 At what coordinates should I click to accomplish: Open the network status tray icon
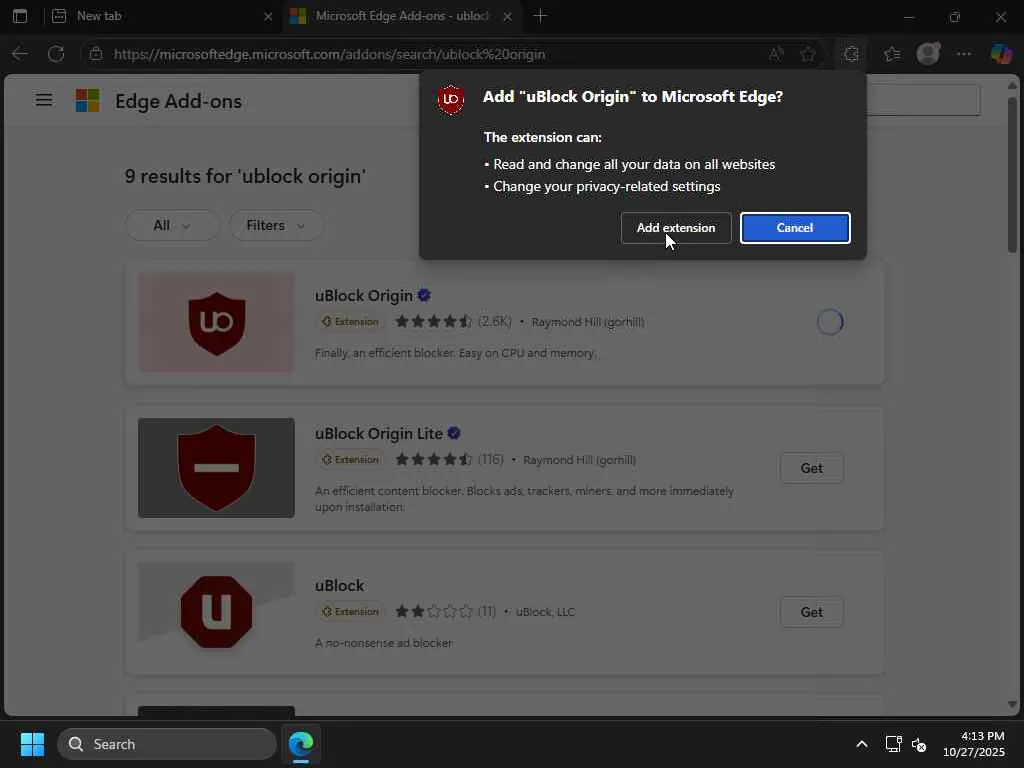pyautogui.click(x=893, y=744)
